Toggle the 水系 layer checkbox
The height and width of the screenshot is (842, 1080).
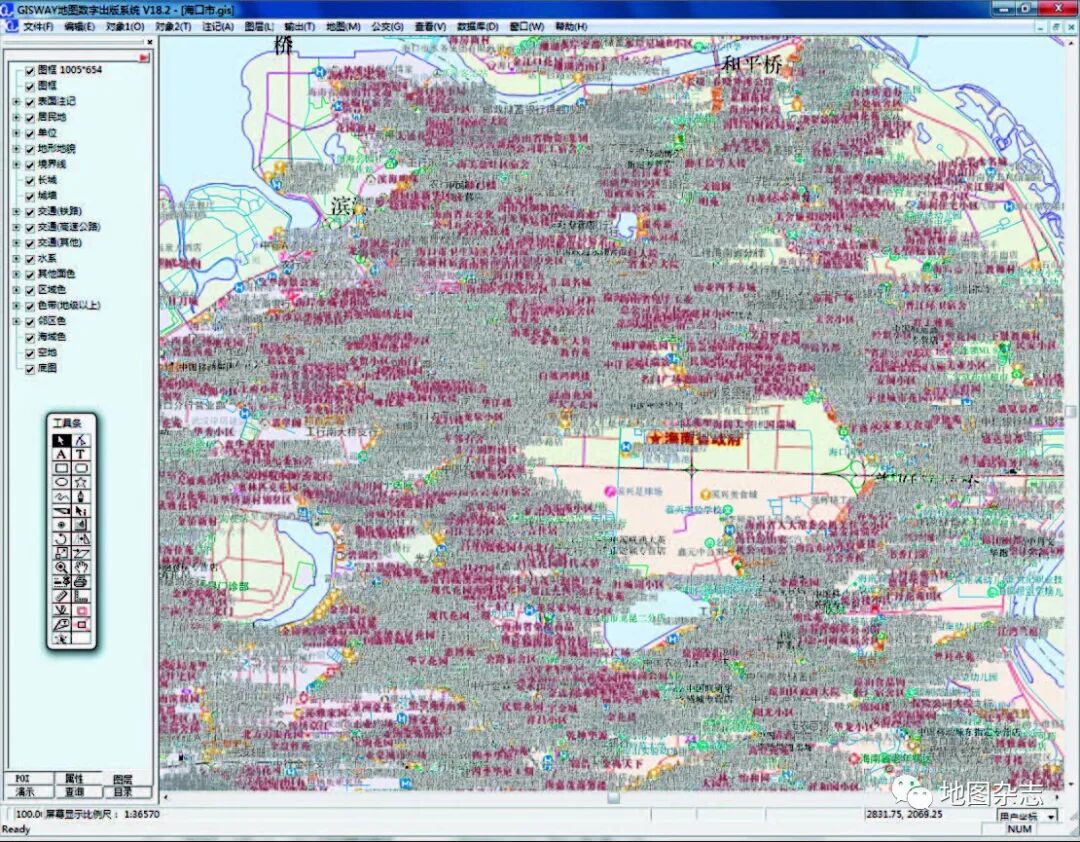coord(30,259)
